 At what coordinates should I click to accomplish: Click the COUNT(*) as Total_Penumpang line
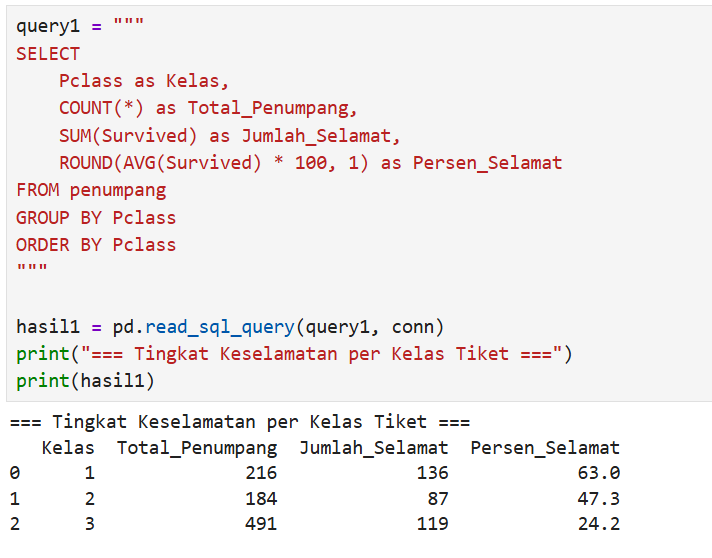click(208, 108)
